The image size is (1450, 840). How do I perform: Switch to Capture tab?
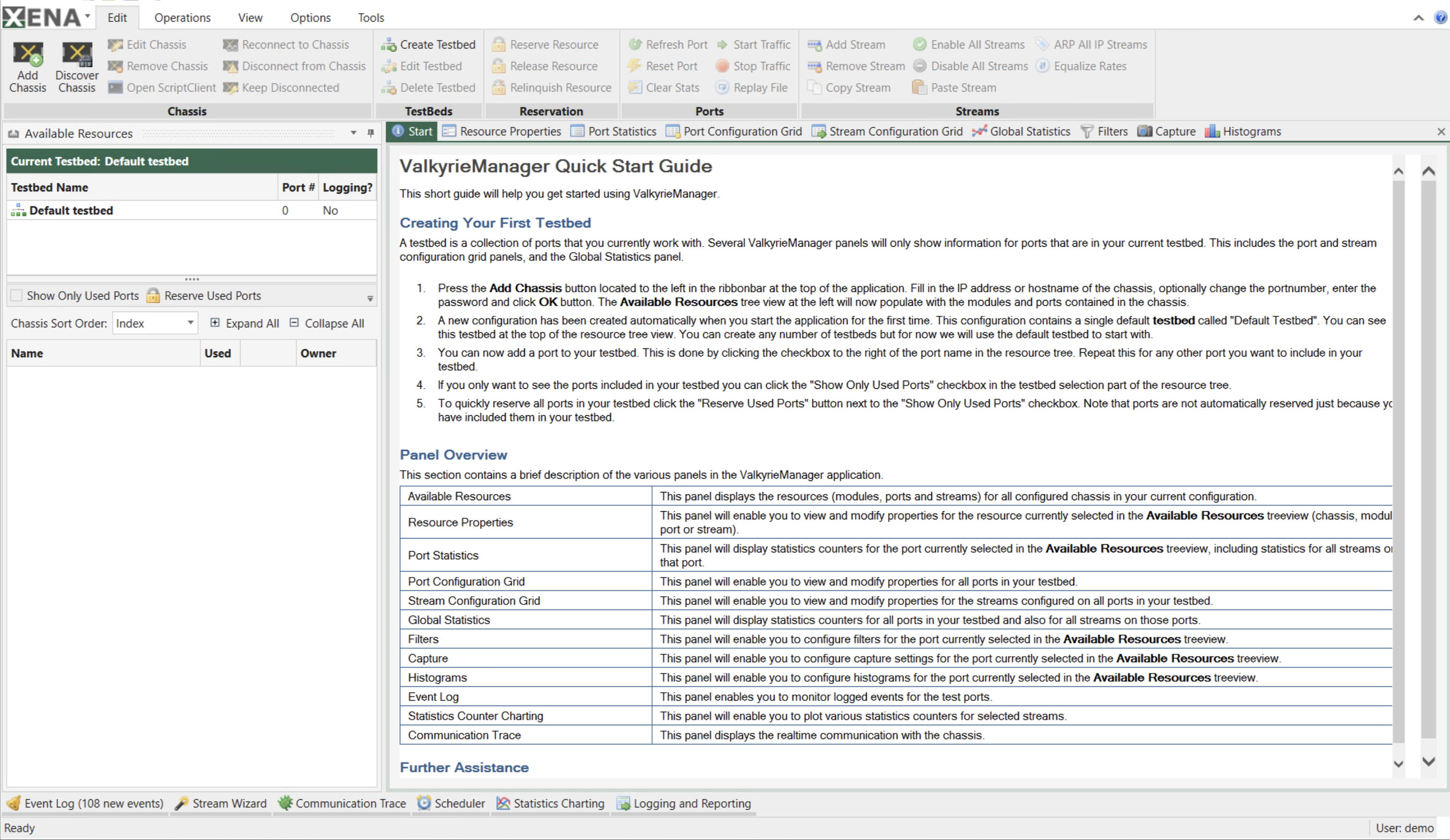[x=1166, y=131]
